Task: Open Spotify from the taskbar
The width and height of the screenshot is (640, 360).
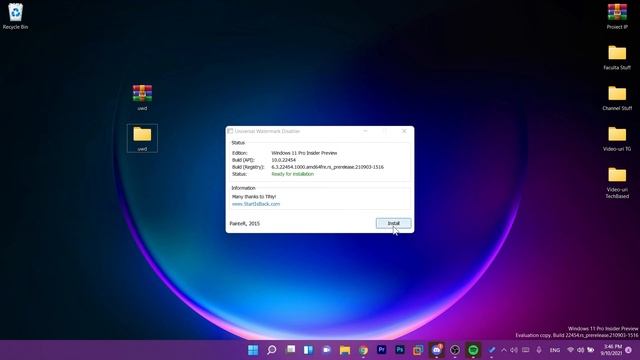Action: coord(473,350)
